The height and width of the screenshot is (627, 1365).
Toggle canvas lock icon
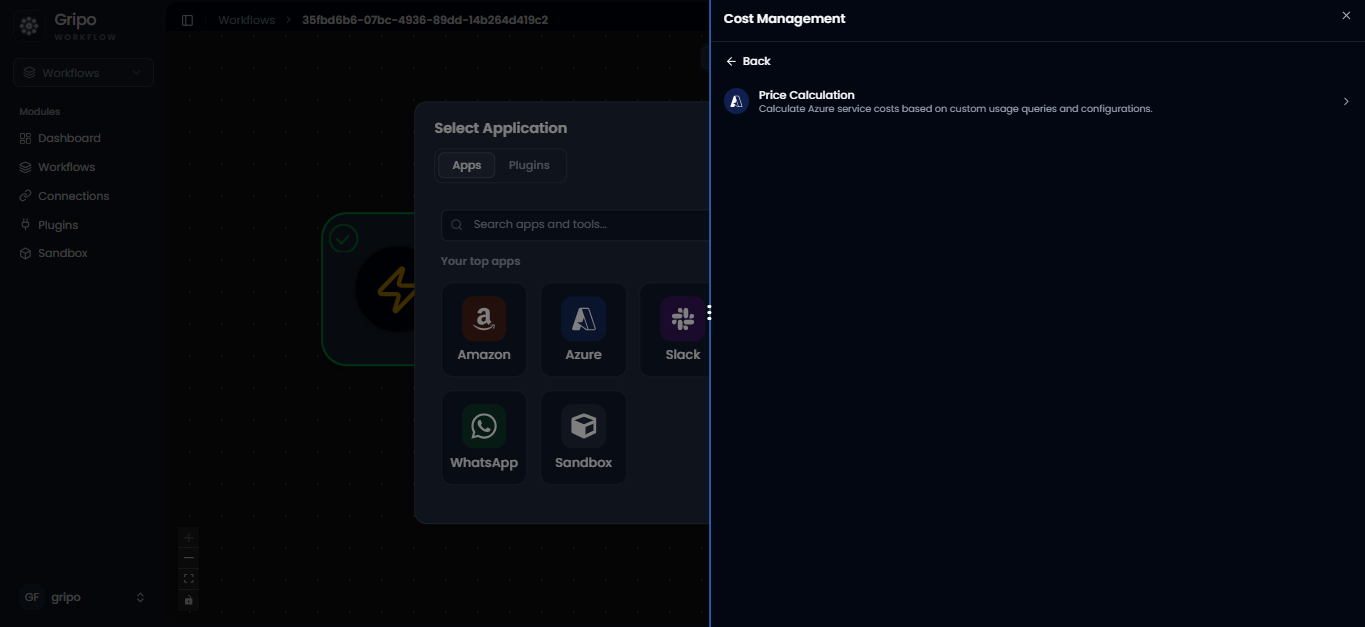(x=189, y=600)
